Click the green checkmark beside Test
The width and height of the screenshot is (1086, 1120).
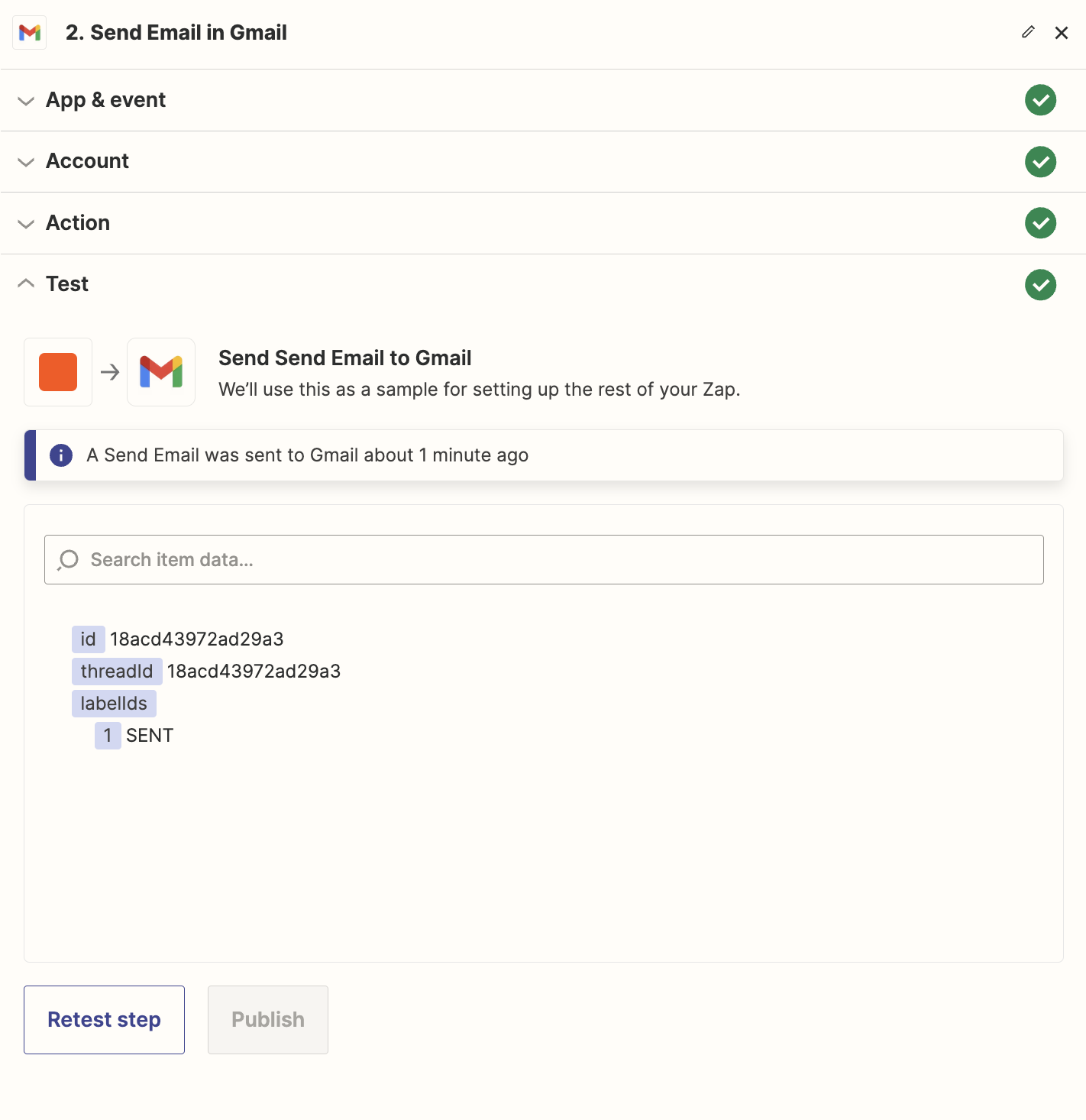point(1040,285)
